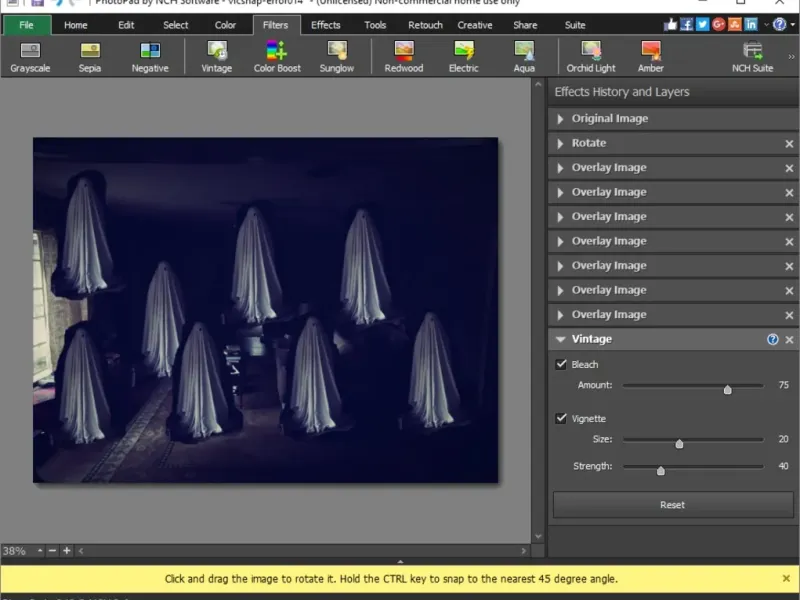
Task: Zoom out with the minus button
Action: (x=52, y=551)
